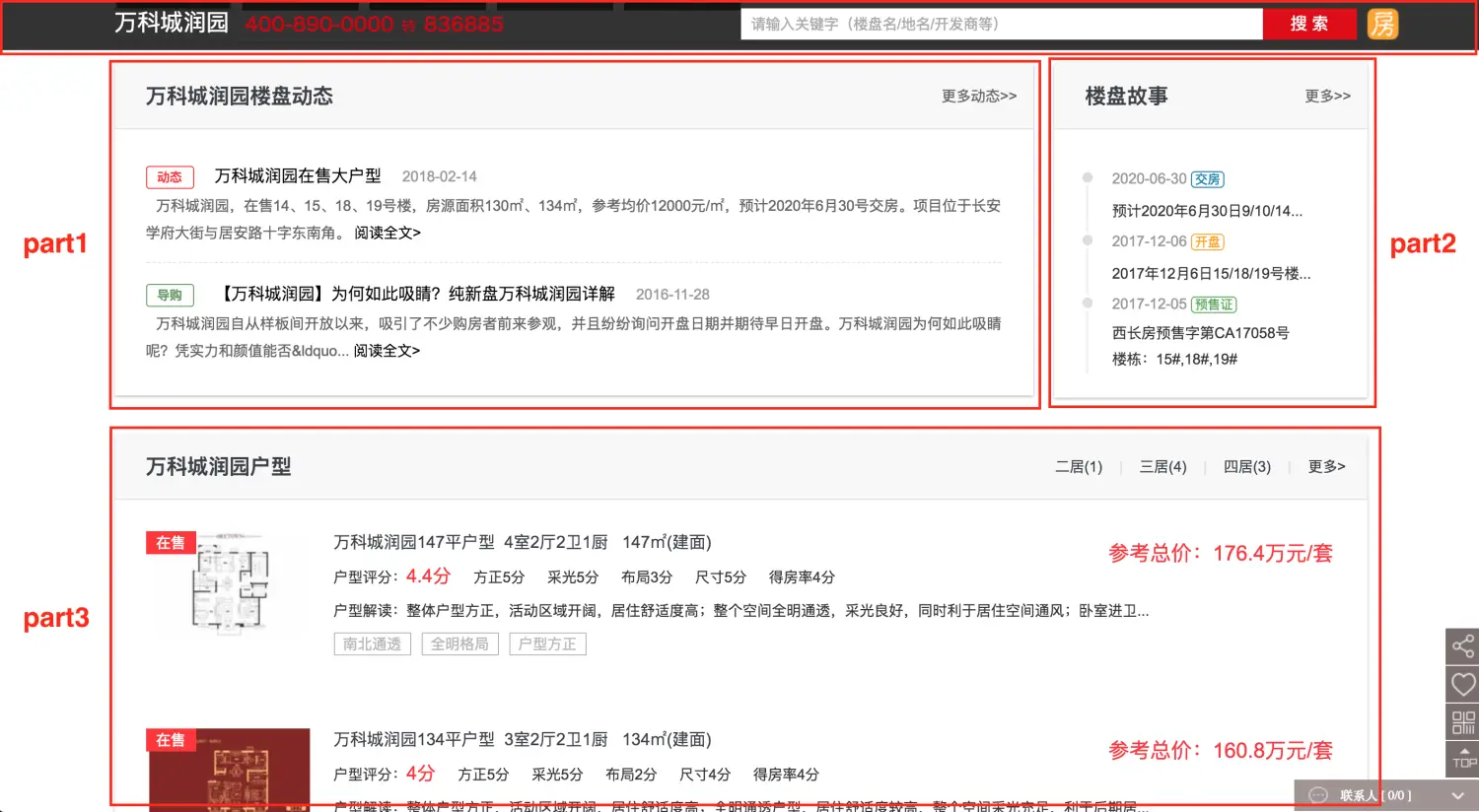Click the 万科城润园 header title
Screen dimensions: 1479x812
tap(172, 23)
